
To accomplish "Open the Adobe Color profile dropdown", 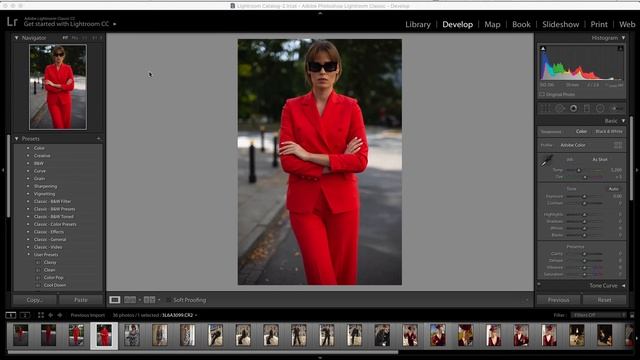I will click(x=573, y=145).
